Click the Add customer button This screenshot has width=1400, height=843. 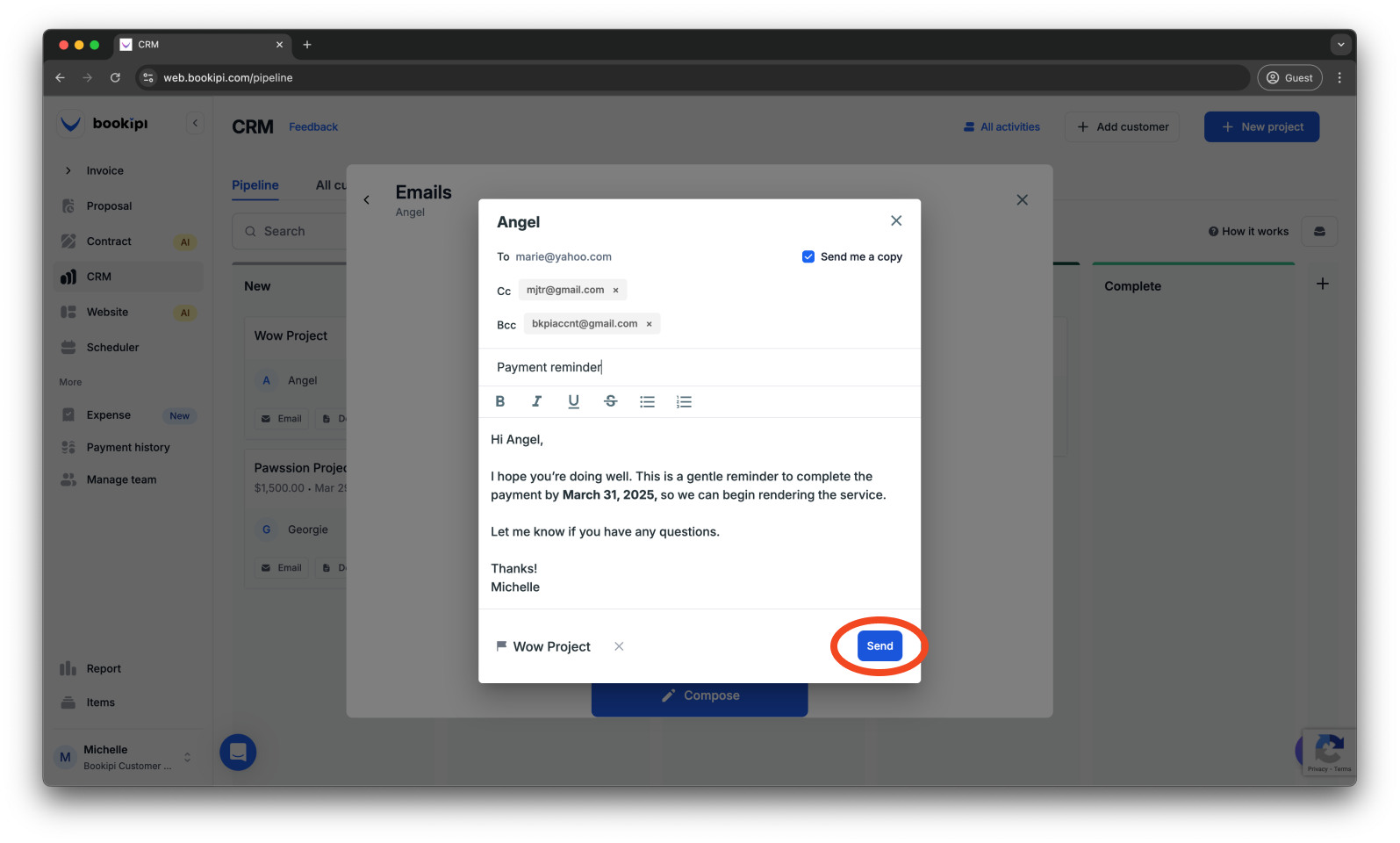[1122, 127]
